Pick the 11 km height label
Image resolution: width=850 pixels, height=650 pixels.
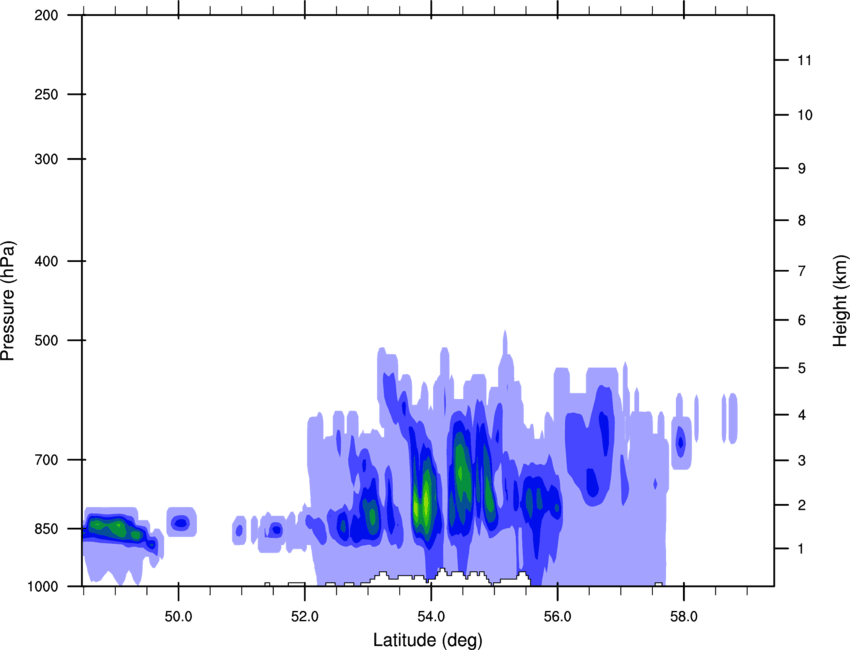pyautogui.click(x=804, y=60)
